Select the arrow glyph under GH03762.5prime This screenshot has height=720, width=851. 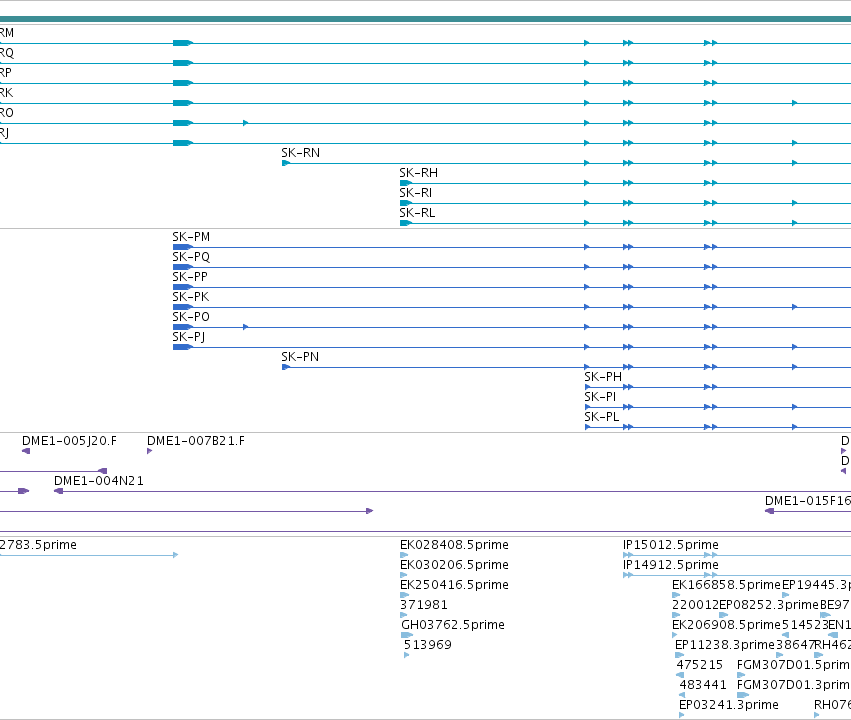[x=407, y=635]
